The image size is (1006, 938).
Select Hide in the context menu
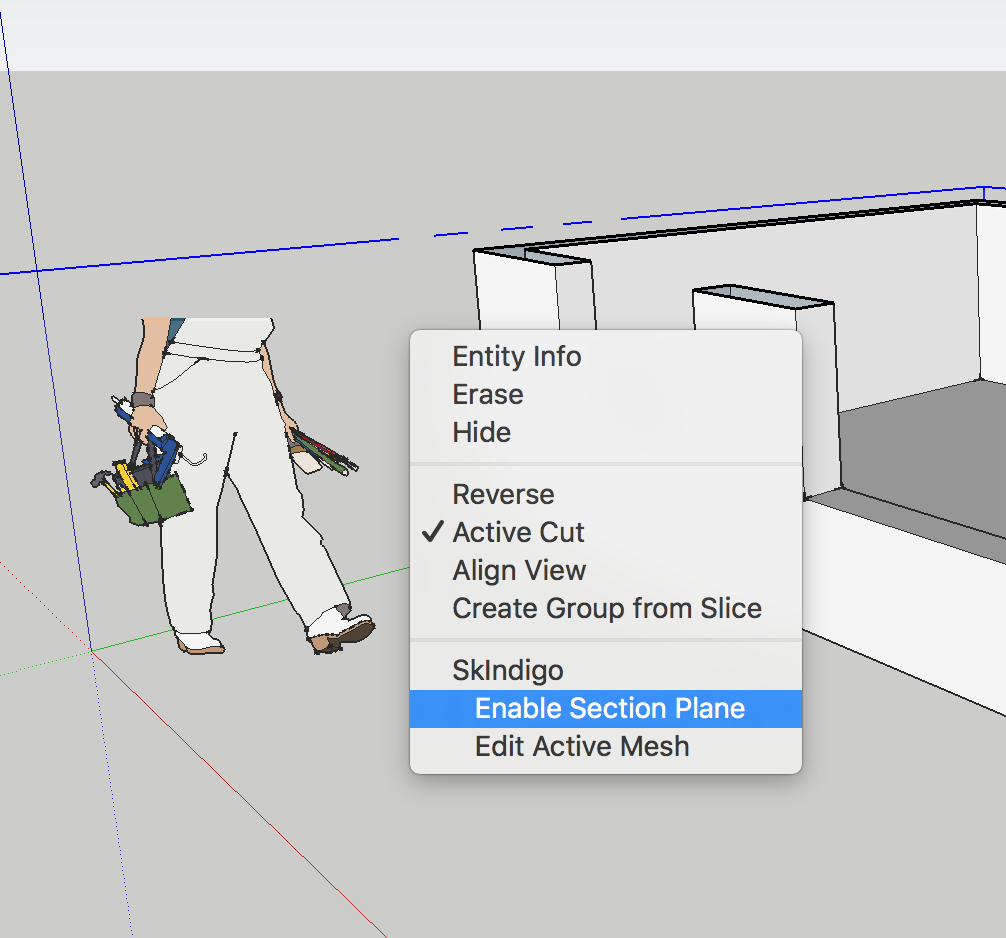coord(606,432)
